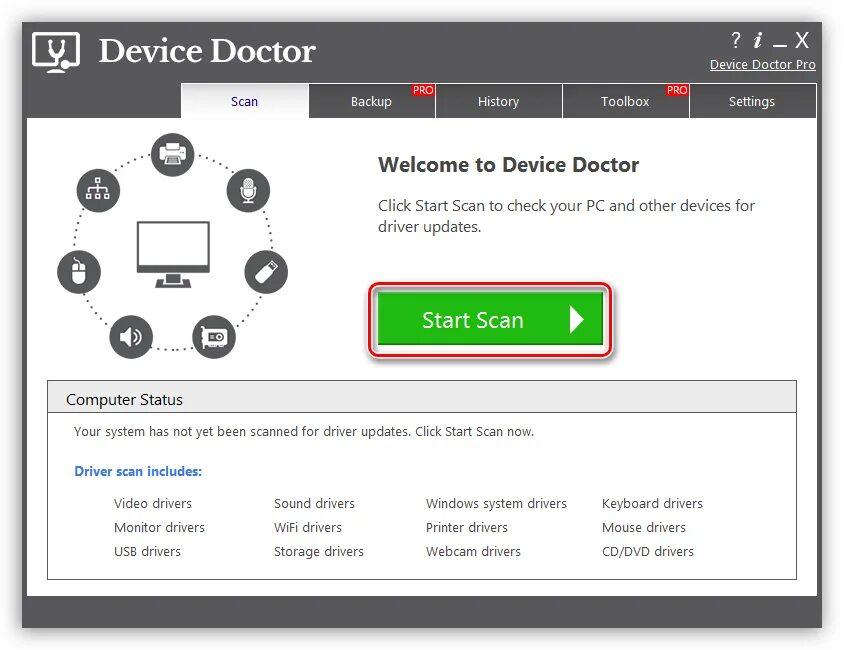844x650 pixels.
Task: Open the Settings tab
Action: click(x=752, y=101)
